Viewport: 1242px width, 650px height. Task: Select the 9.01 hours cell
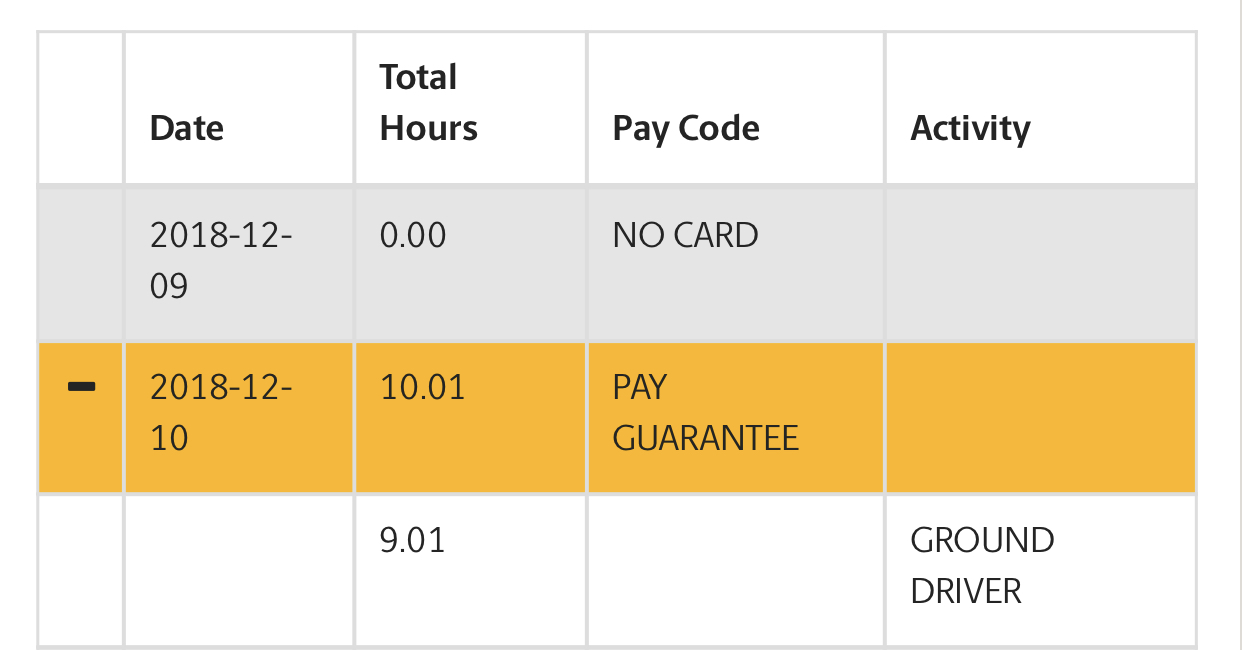coord(470,571)
